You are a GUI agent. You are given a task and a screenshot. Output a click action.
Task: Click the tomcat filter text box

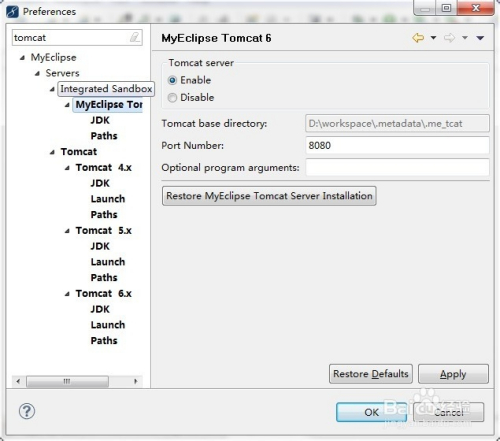click(x=77, y=37)
